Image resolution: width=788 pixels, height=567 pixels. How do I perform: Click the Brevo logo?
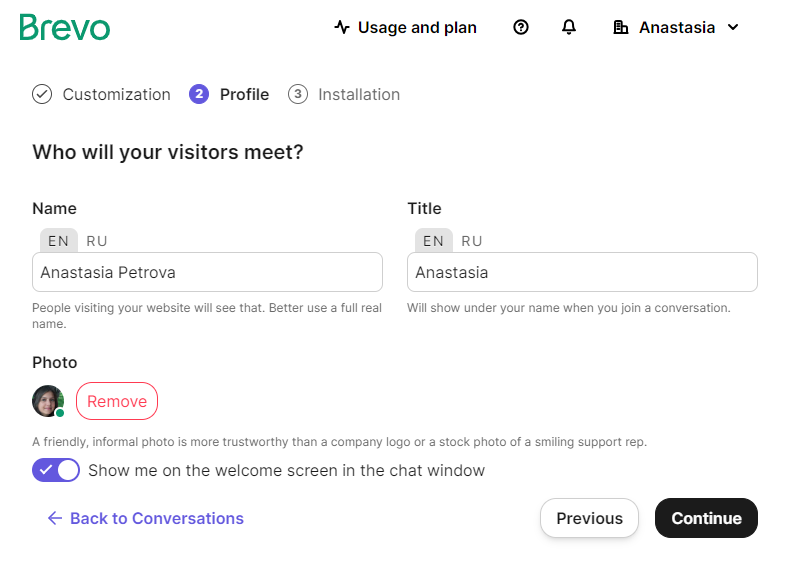[x=64, y=27]
